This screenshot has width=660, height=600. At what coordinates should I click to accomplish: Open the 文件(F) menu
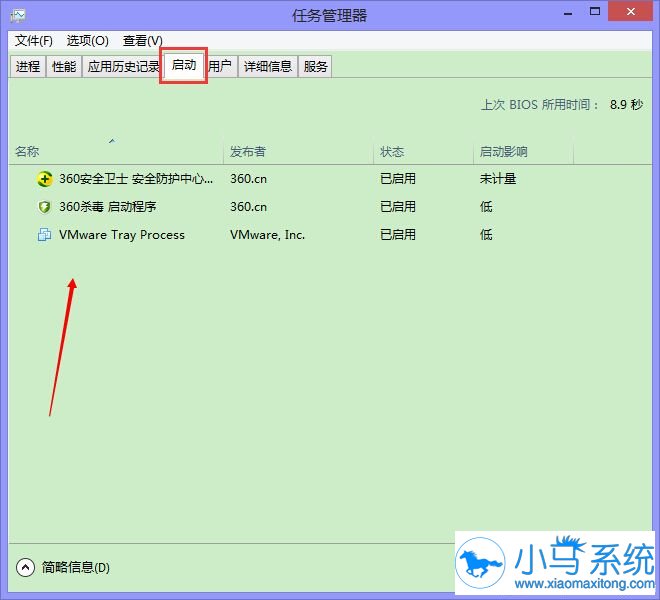[x=34, y=41]
